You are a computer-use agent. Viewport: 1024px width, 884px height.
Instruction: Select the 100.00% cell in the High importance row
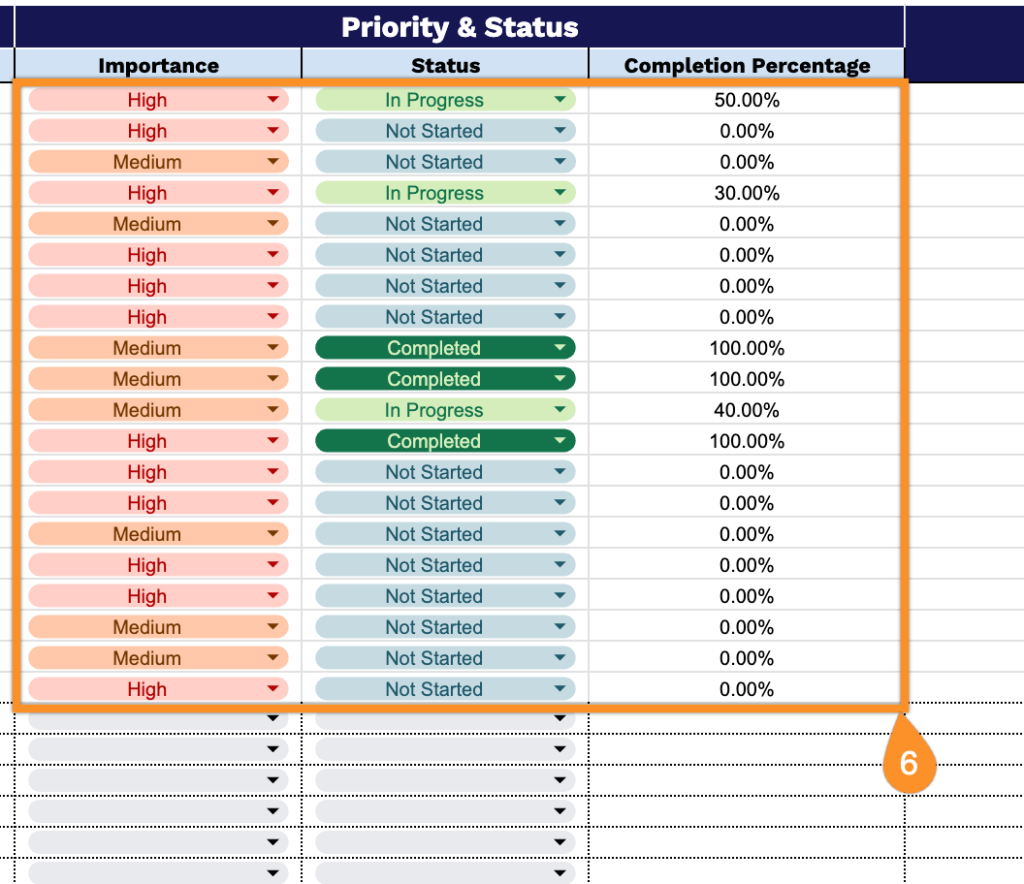click(746, 441)
